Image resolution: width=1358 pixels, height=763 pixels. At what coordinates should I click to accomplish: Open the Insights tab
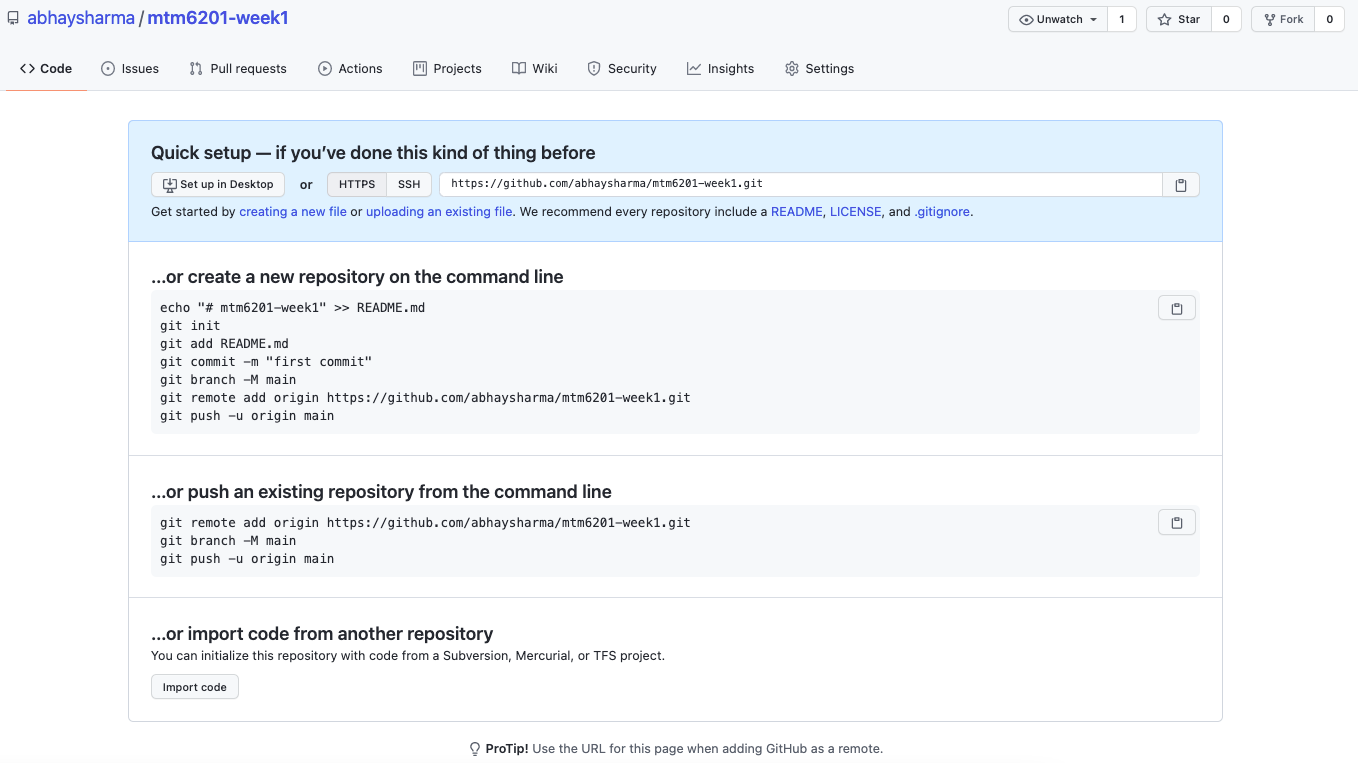[x=721, y=69]
